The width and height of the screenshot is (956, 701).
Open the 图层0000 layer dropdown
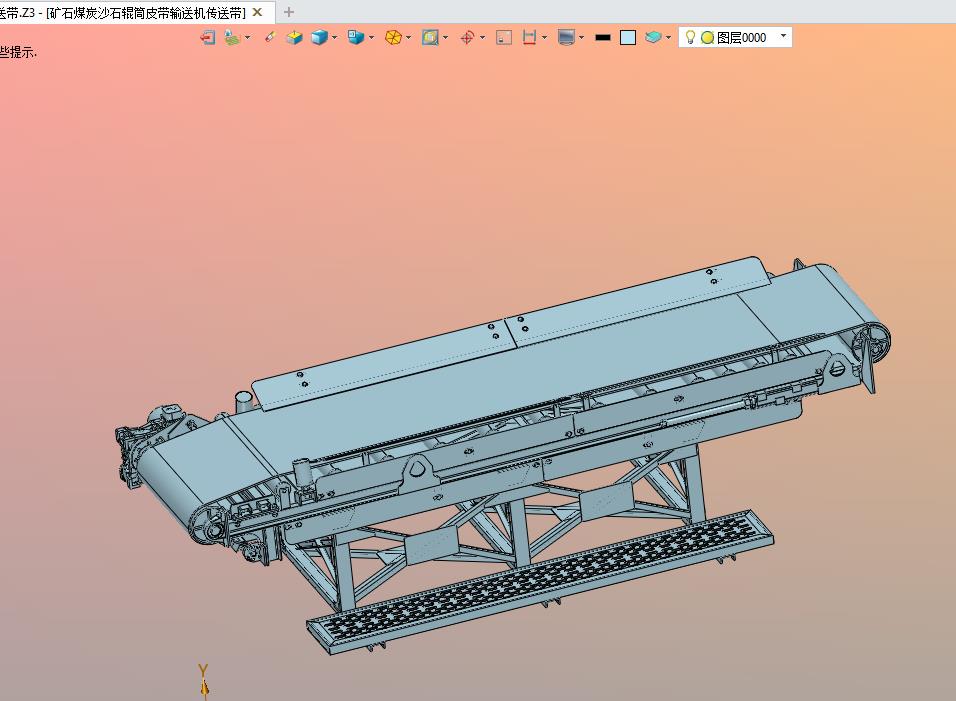[x=783, y=36]
